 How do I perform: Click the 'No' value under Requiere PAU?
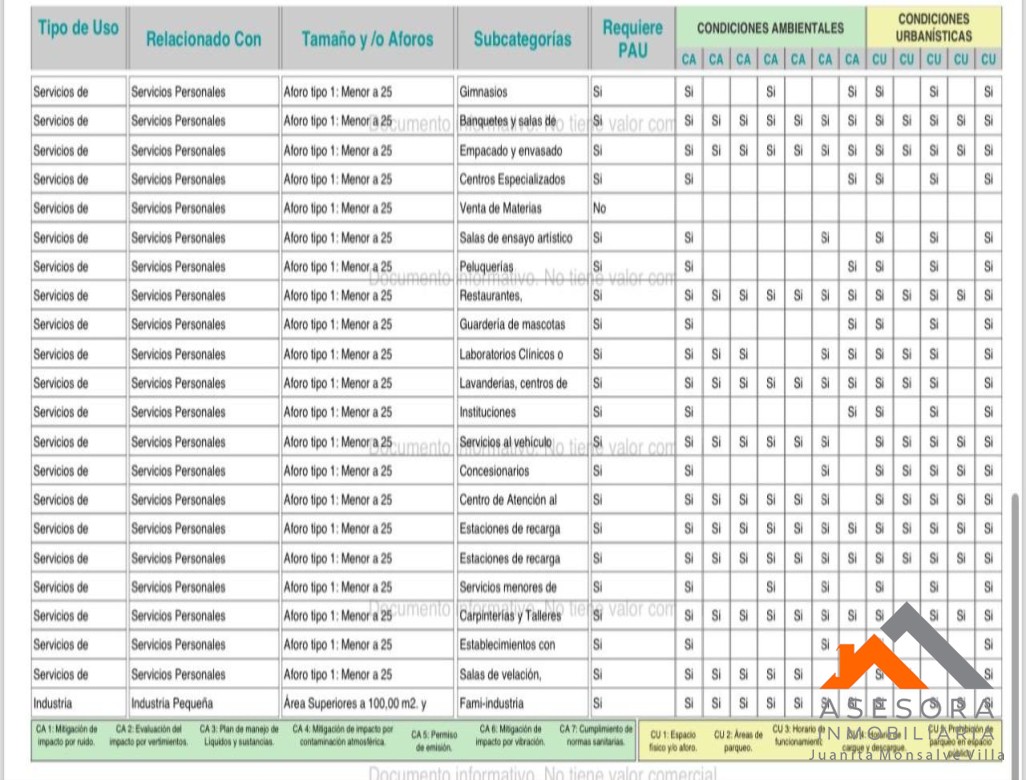click(600, 209)
